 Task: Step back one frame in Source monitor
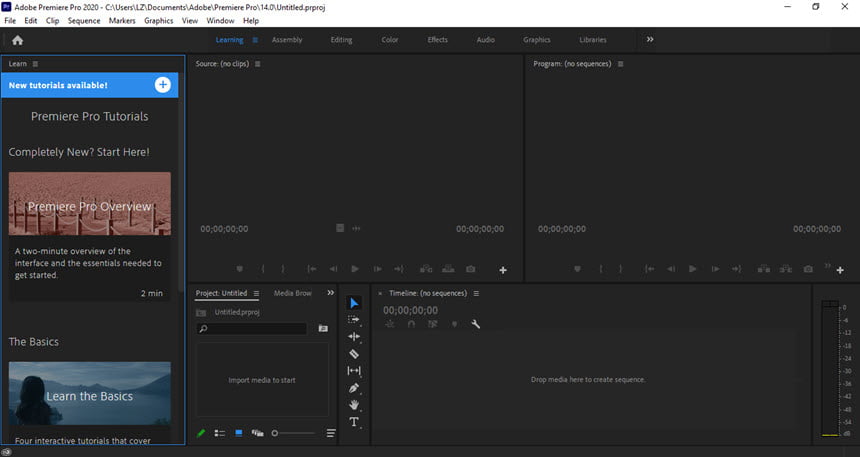click(333, 269)
